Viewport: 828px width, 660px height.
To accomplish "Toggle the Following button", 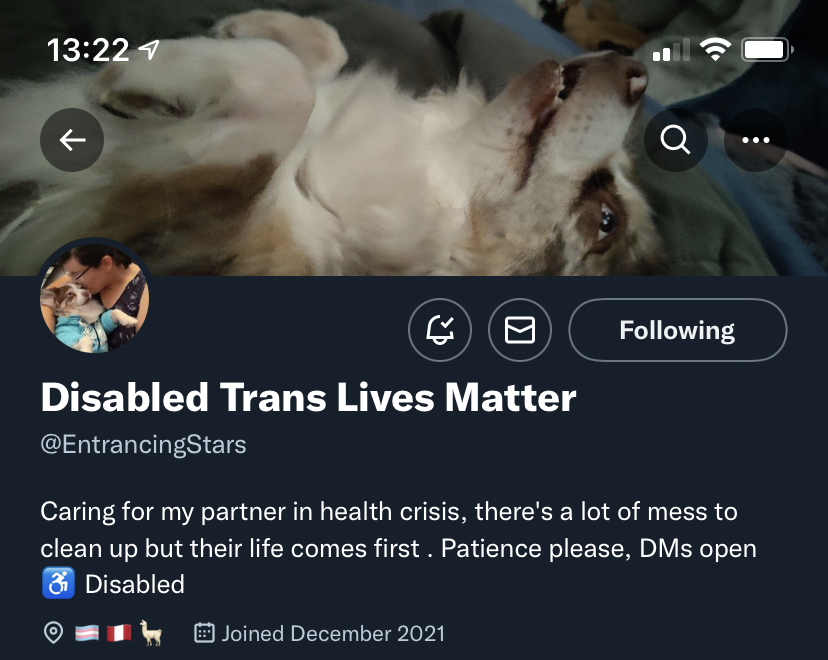I will click(x=678, y=330).
